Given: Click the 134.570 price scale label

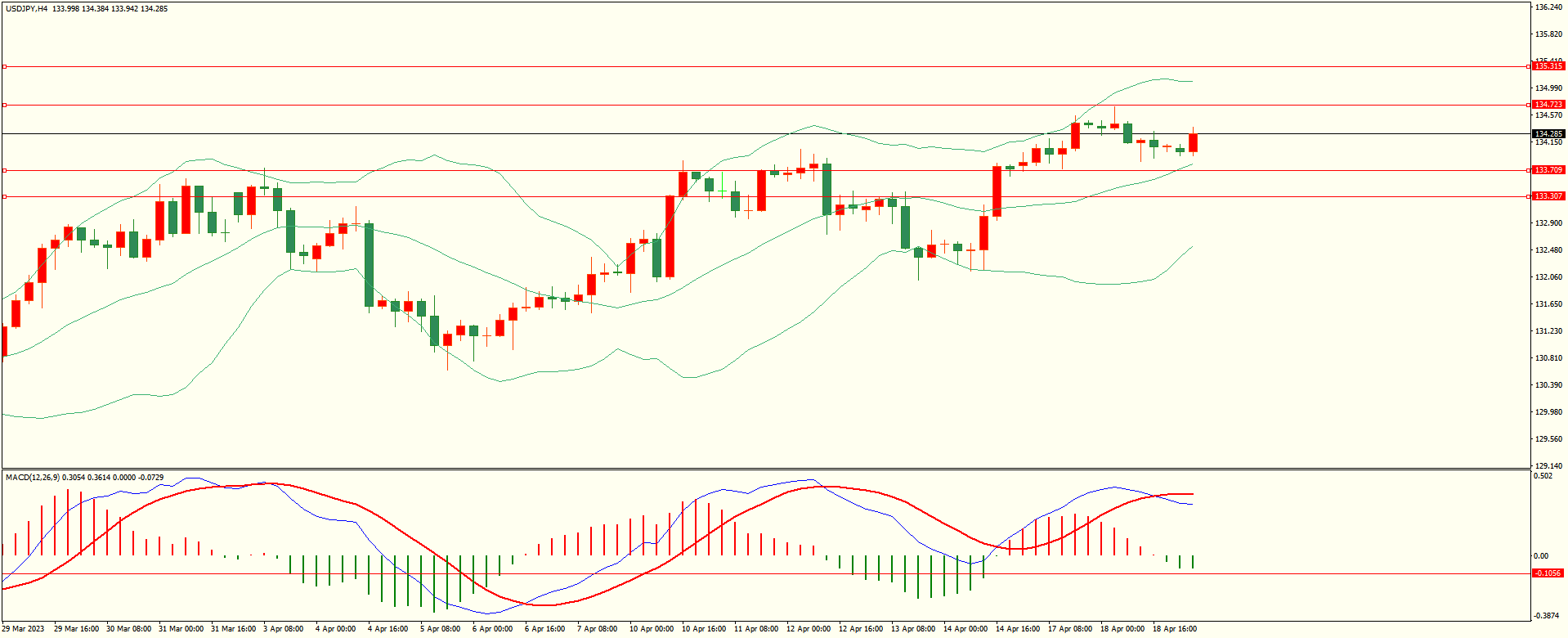Looking at the screenshot, I should pos(1548,115).
